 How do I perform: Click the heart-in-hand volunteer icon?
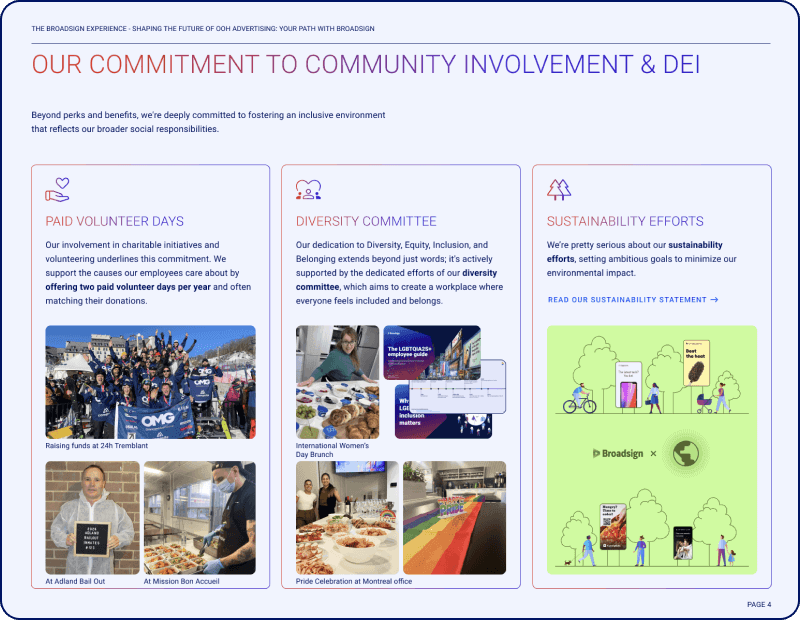(58, 189)
